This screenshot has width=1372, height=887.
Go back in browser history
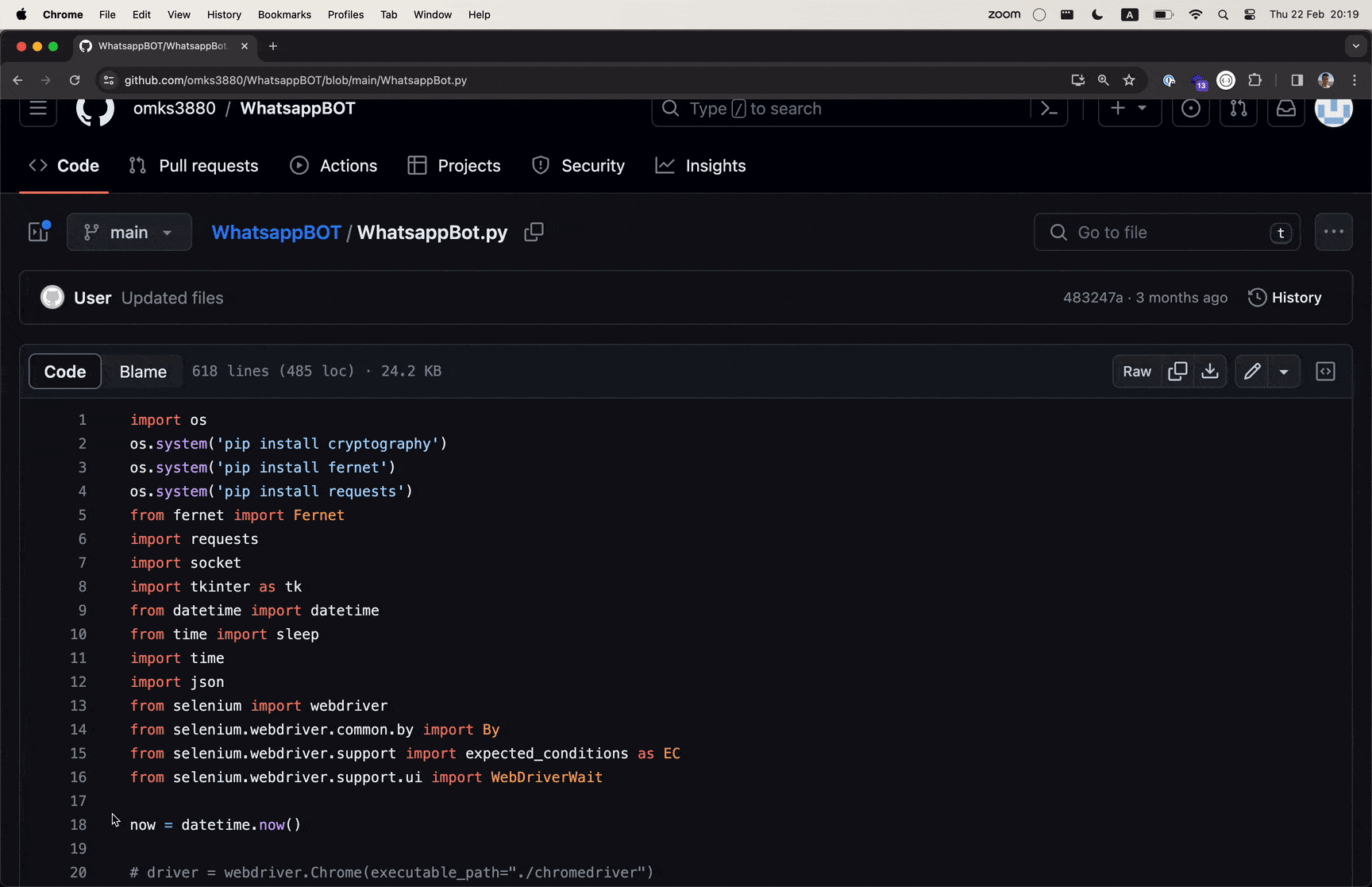[x=17, y=80]
